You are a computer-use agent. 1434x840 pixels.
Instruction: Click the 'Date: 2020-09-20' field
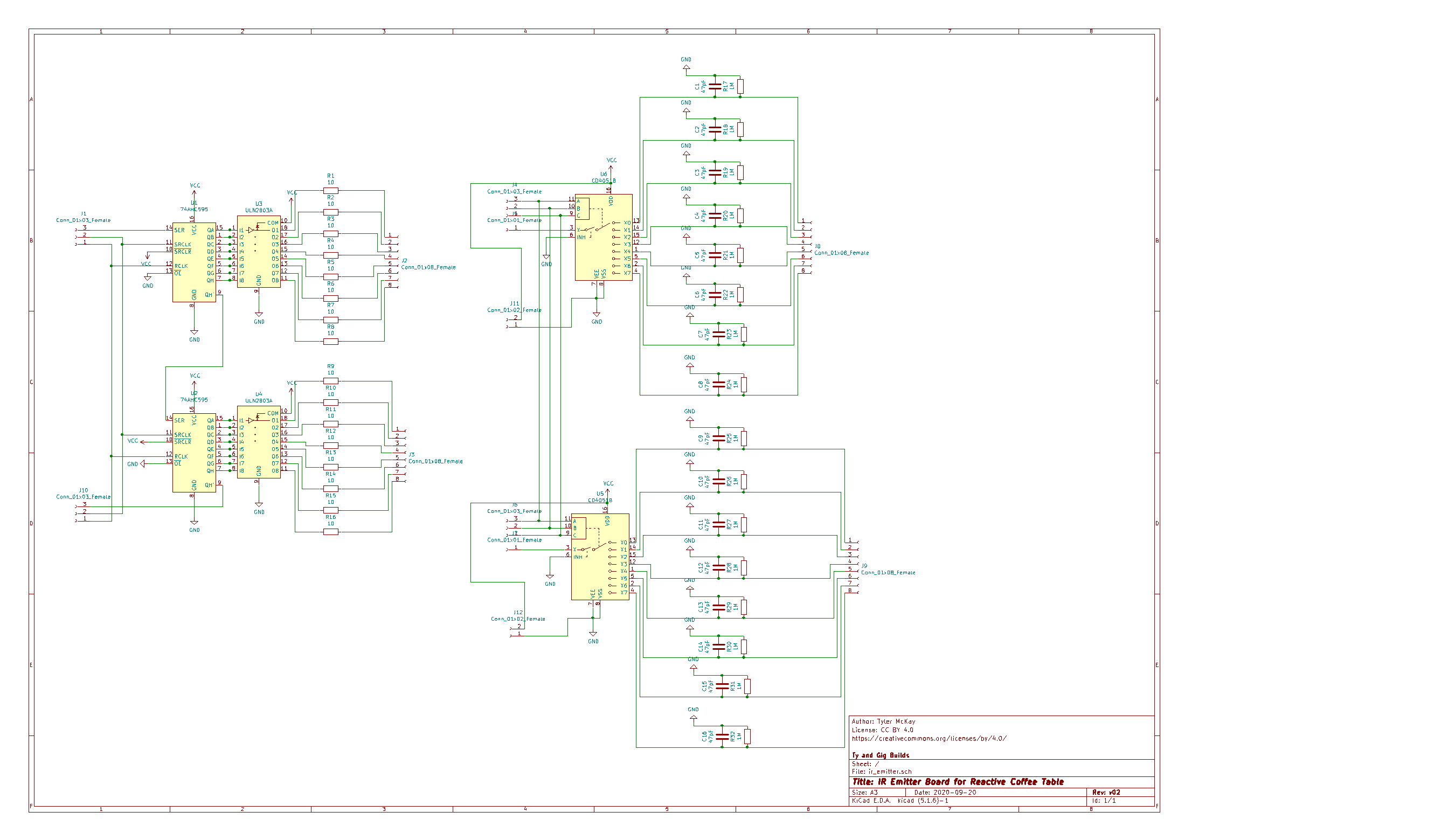tap(945, 793)
